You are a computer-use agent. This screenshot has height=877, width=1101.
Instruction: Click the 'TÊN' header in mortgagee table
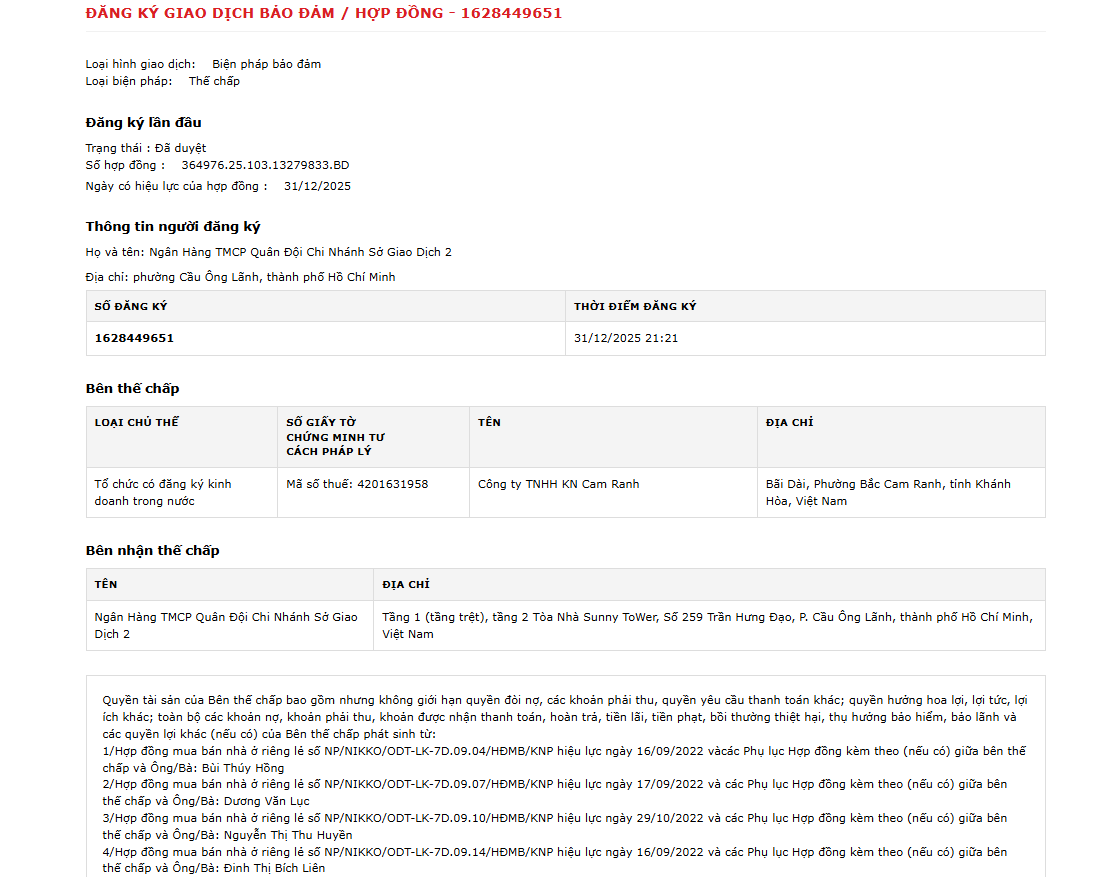(x=230, y=585)
